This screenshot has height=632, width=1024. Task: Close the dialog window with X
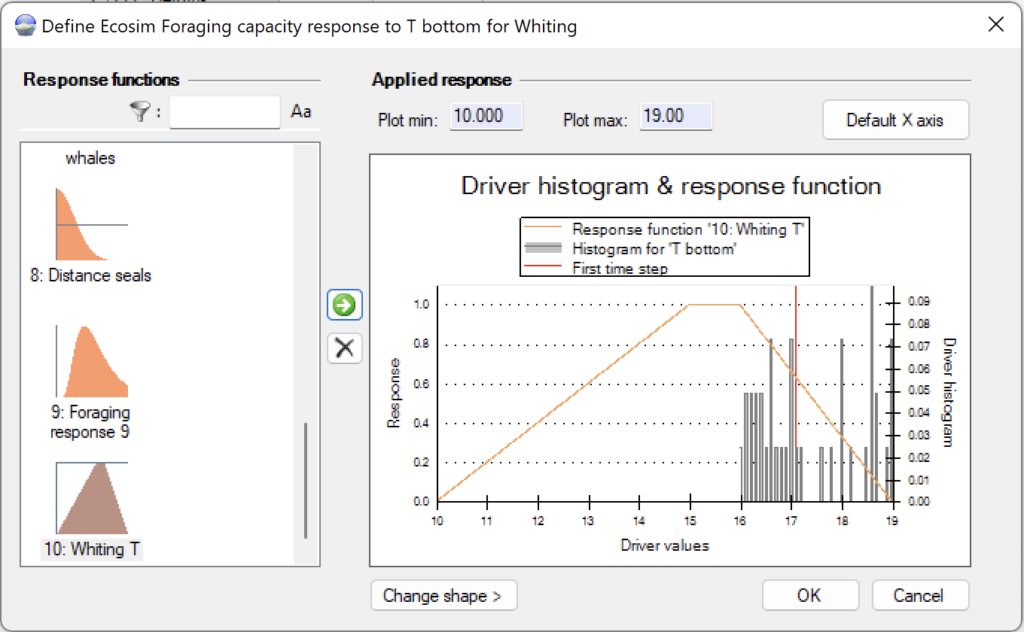pos(995,25)
